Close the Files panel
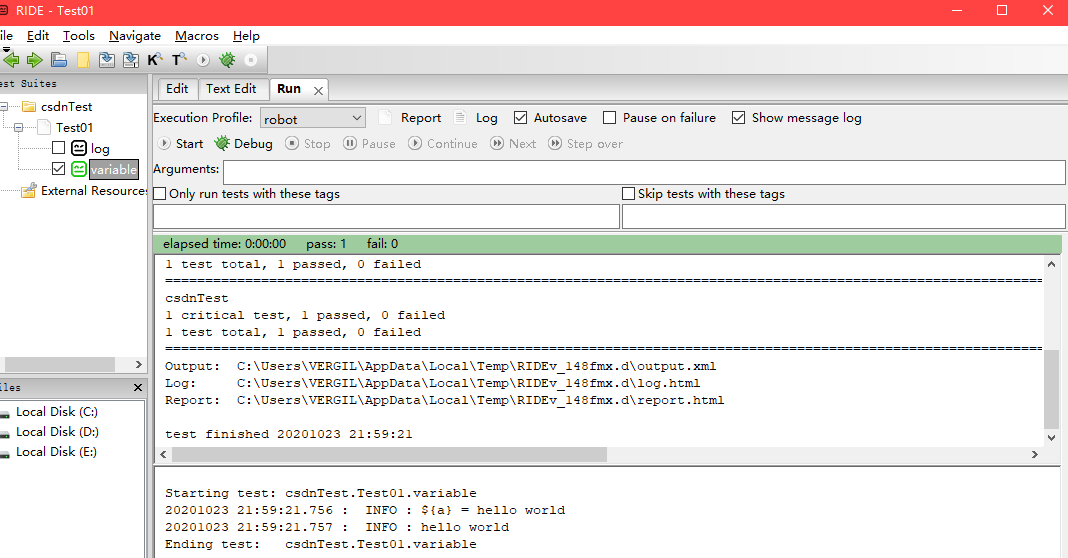 138,387
